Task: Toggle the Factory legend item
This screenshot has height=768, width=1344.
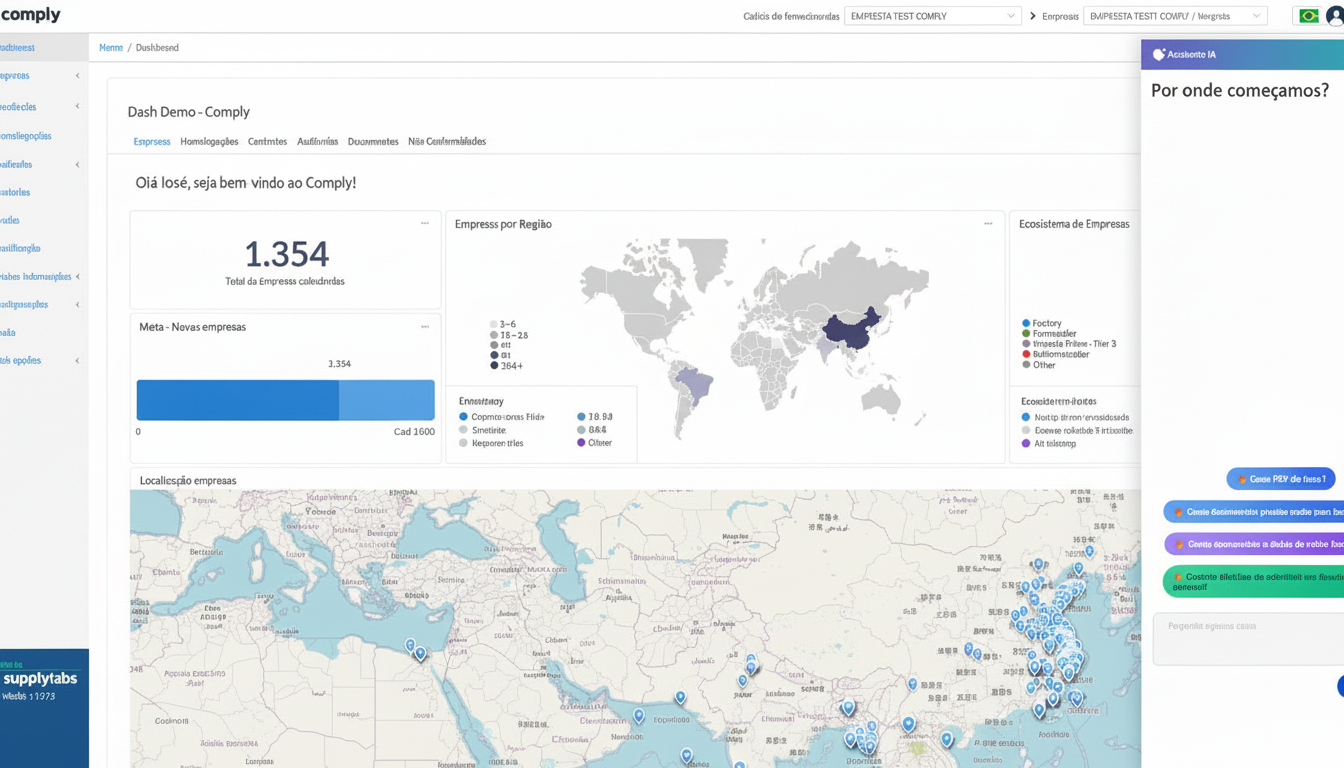Action: 1046,323
